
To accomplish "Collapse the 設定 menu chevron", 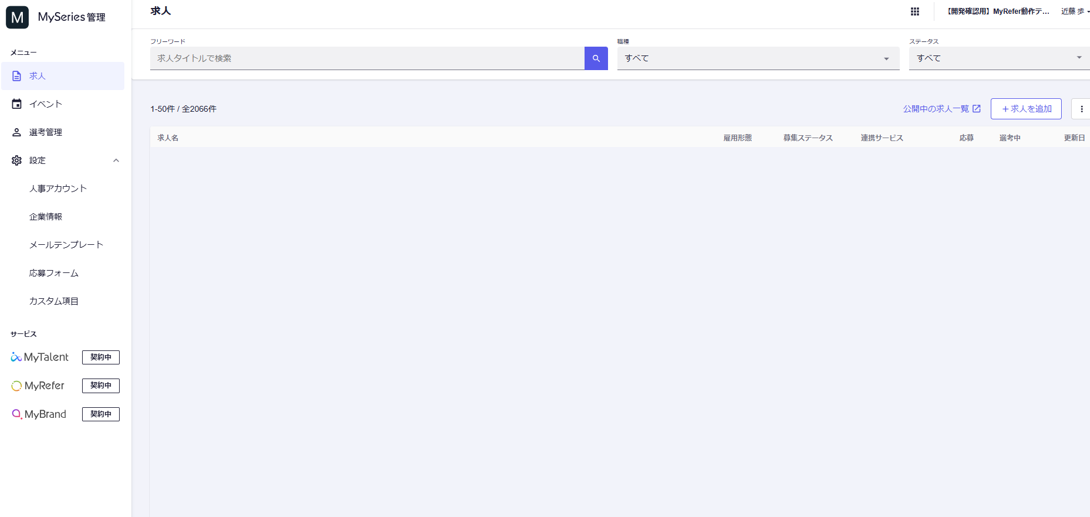I will tap(116, 160).
